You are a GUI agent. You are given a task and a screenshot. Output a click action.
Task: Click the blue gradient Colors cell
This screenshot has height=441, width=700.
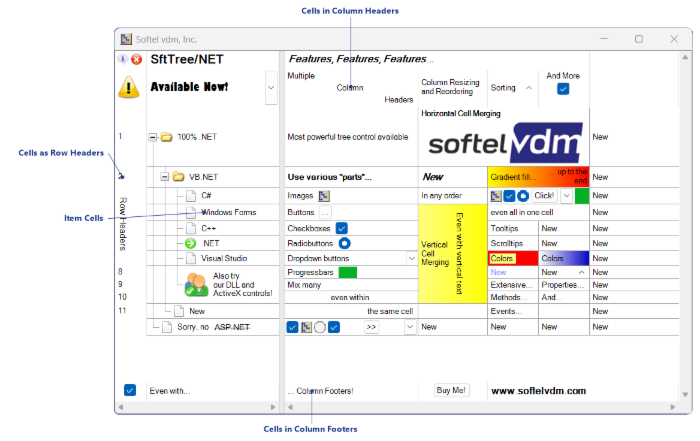pos(564,258)
